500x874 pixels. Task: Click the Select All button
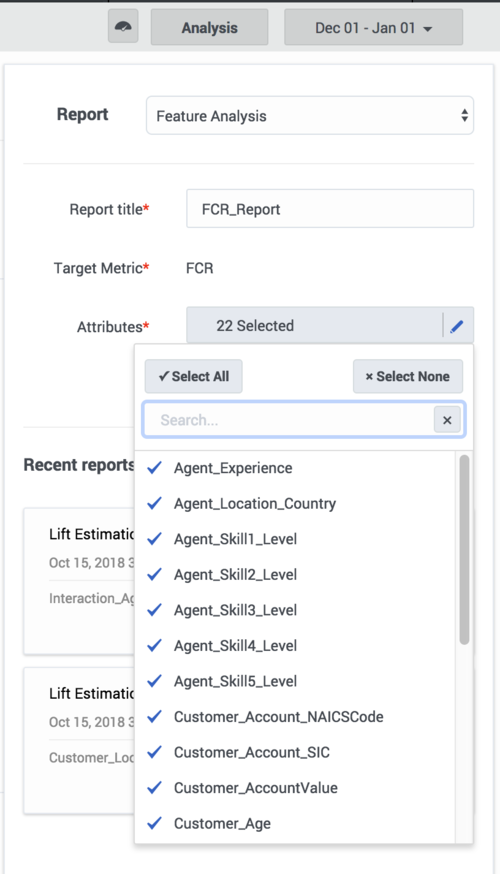coord(193,376)
